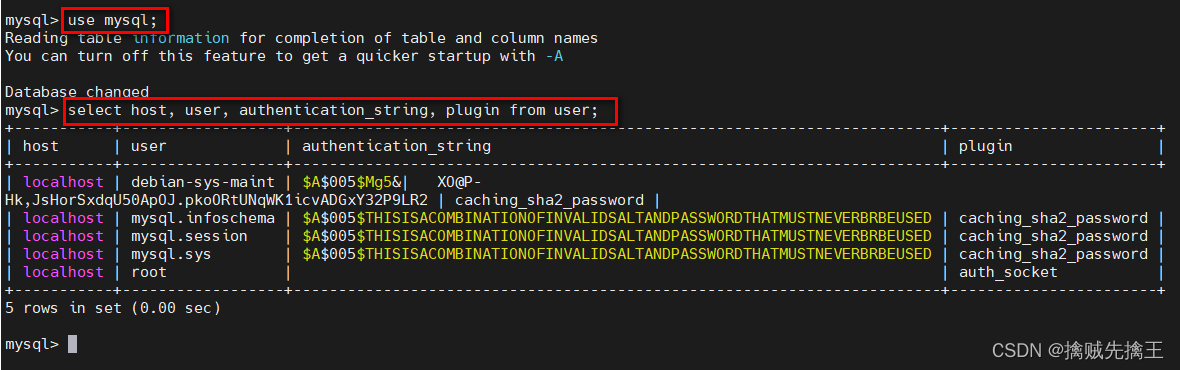Click the 'plugin' column header
The width and height of the screenshot is (1180, 370).
point(986,147)
